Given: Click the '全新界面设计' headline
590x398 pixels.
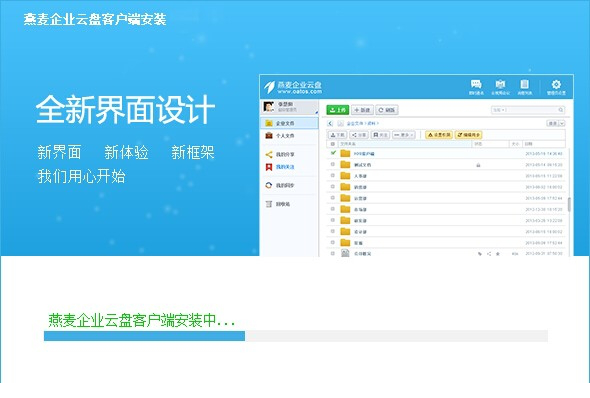Looking at the screenshot, I should tap(125, 109).
